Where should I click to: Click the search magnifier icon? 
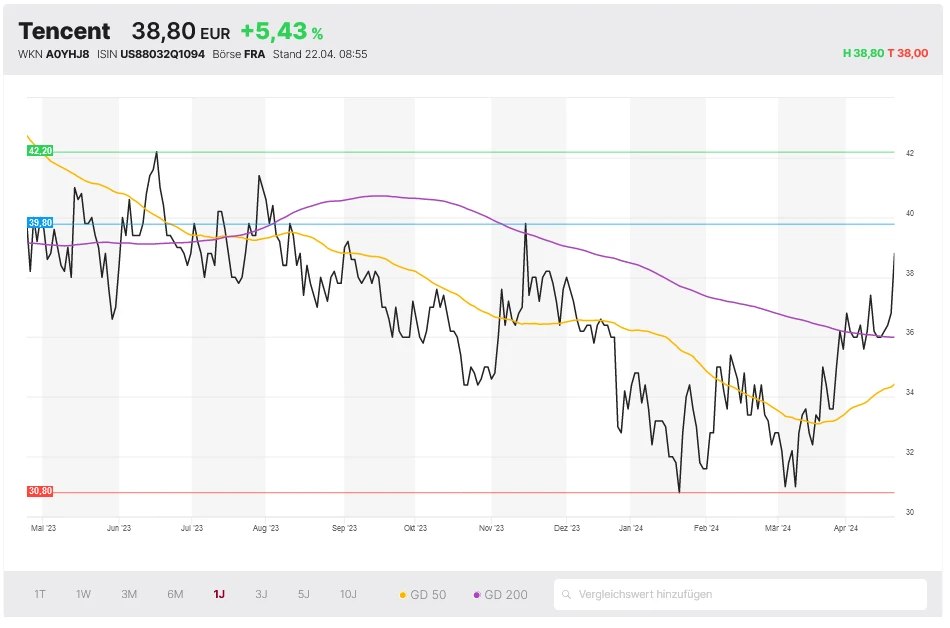pyautogui.click(x=567, y=595)
